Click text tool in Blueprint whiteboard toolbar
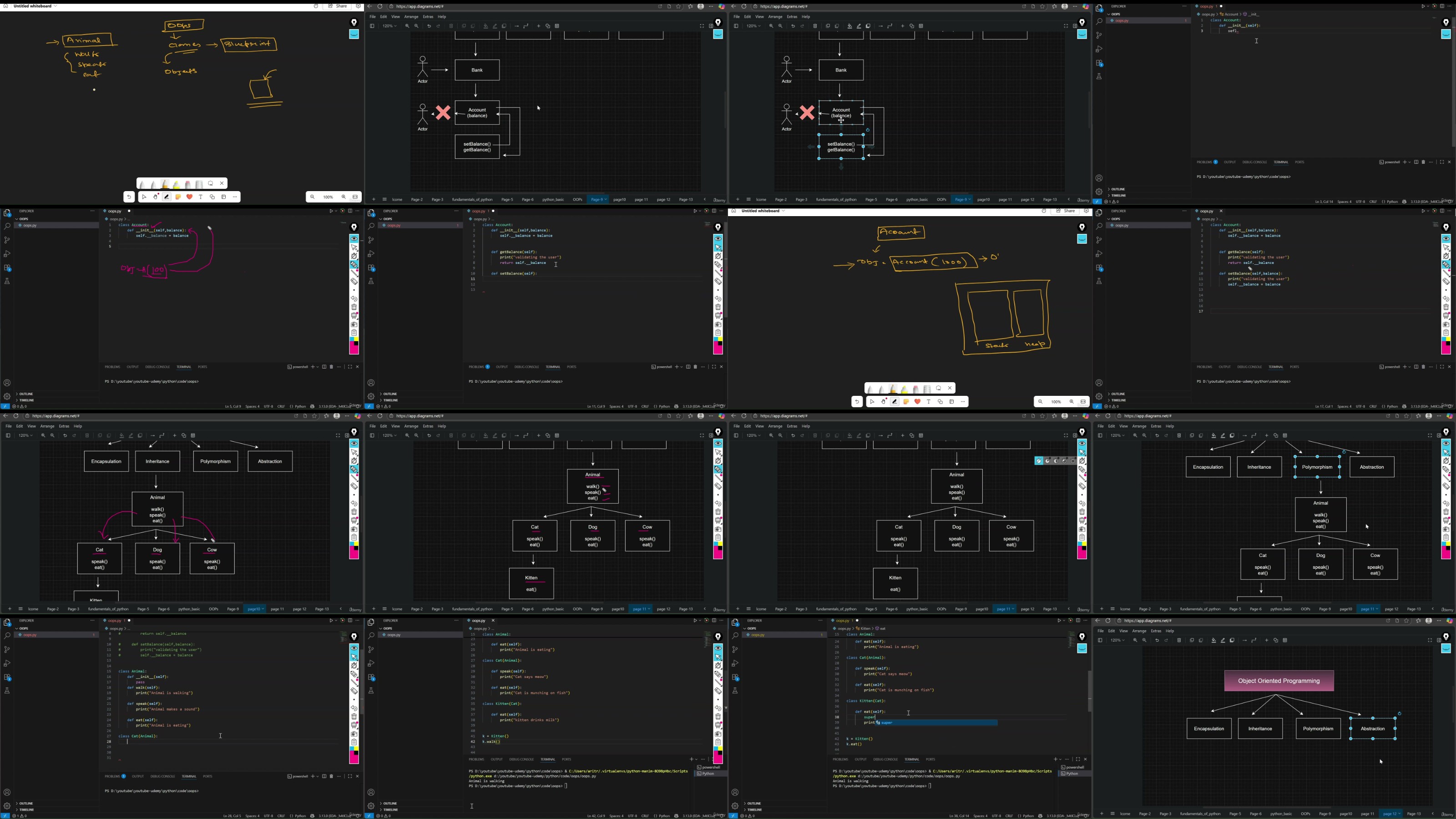This screenshot has width=1456, height=819. point(201,197)
